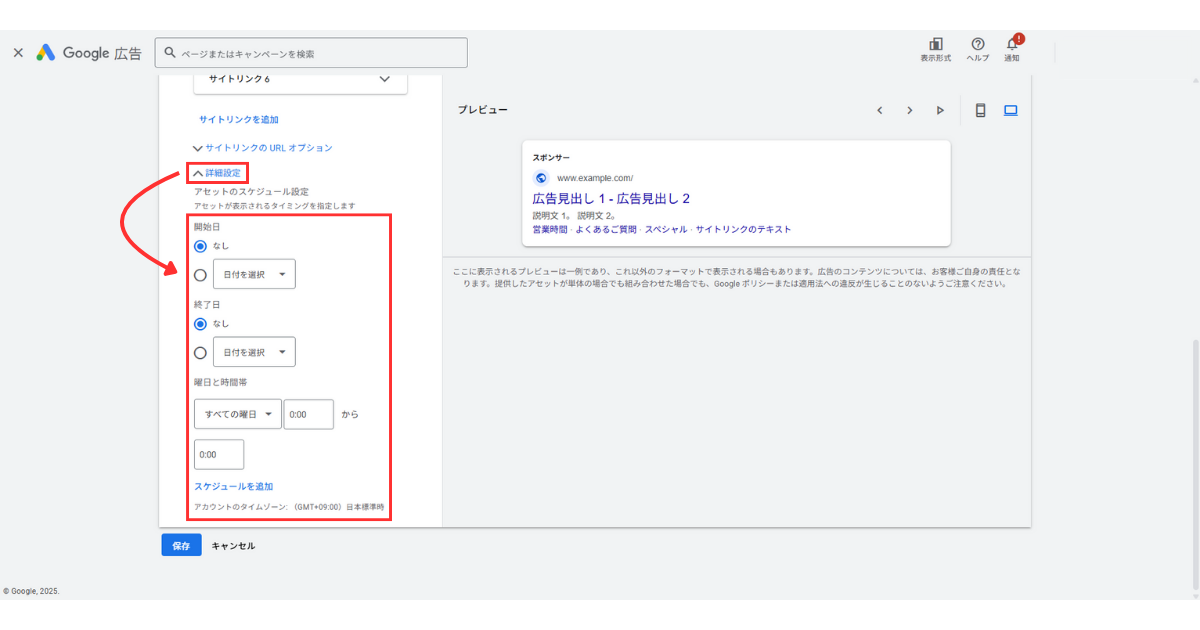Click the schedule start time field before から
1200x630 pixels.
click(309, 414)
